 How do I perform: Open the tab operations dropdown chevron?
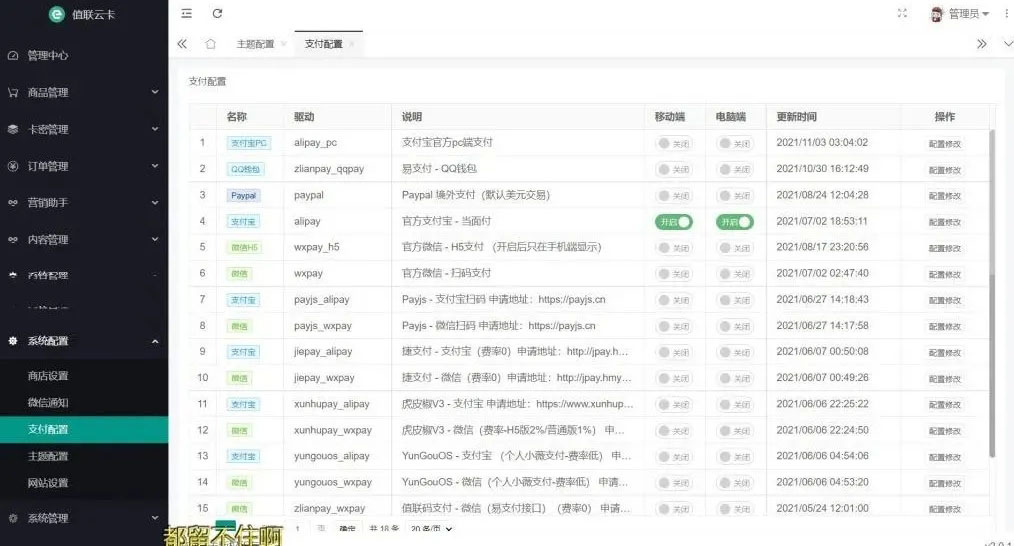click(x=1008, y=44)
